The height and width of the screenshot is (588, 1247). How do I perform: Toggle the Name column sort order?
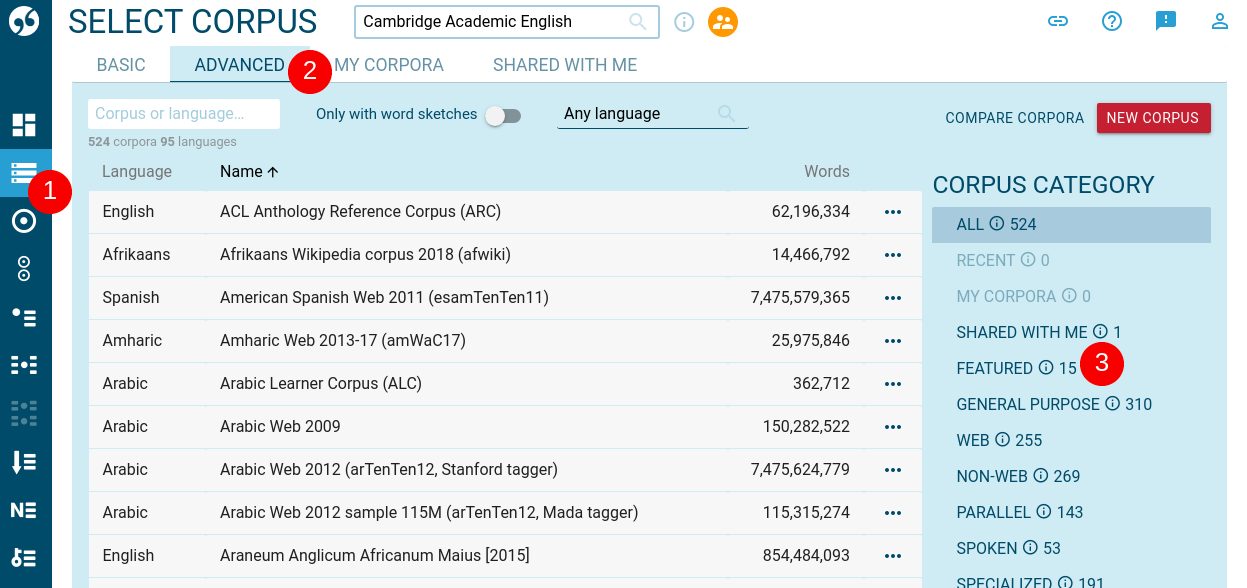click(249, 171)
